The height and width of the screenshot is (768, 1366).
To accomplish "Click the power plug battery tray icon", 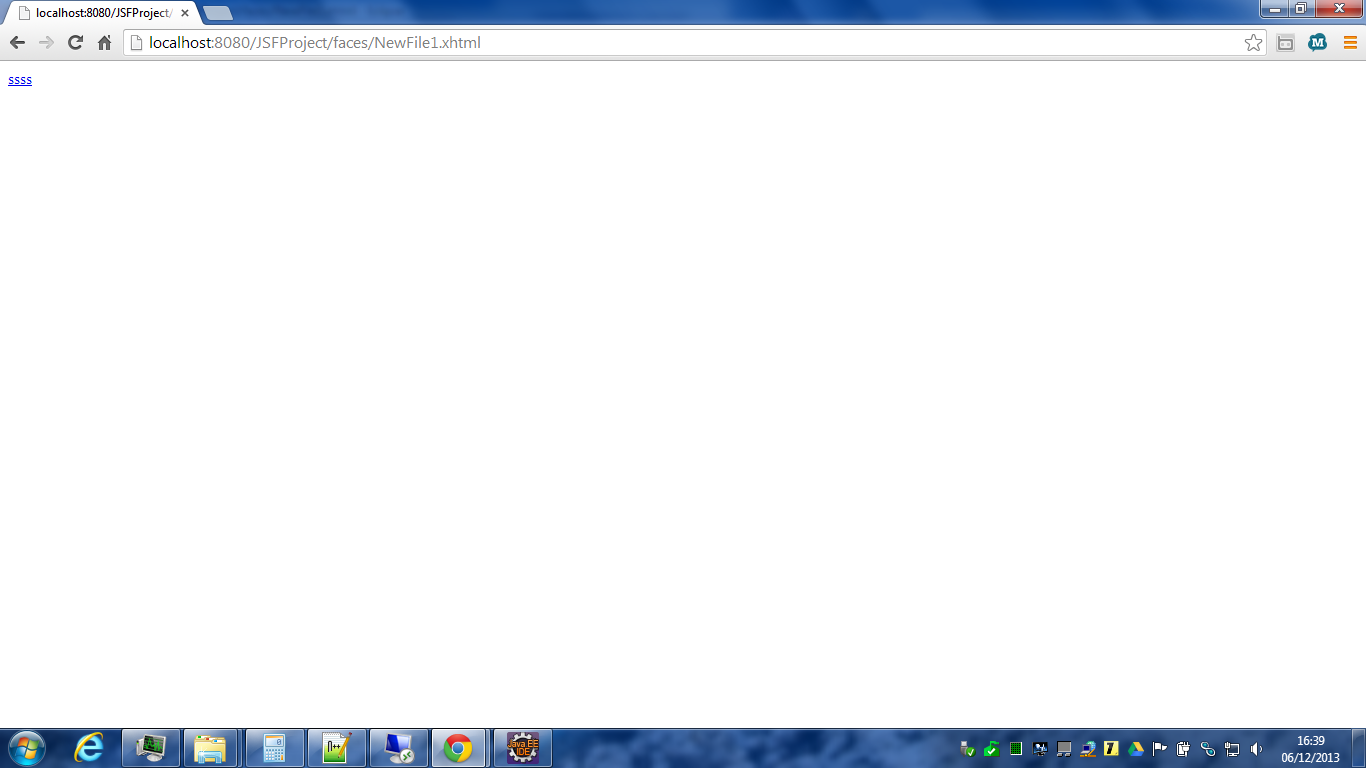I will point(1184,749).
